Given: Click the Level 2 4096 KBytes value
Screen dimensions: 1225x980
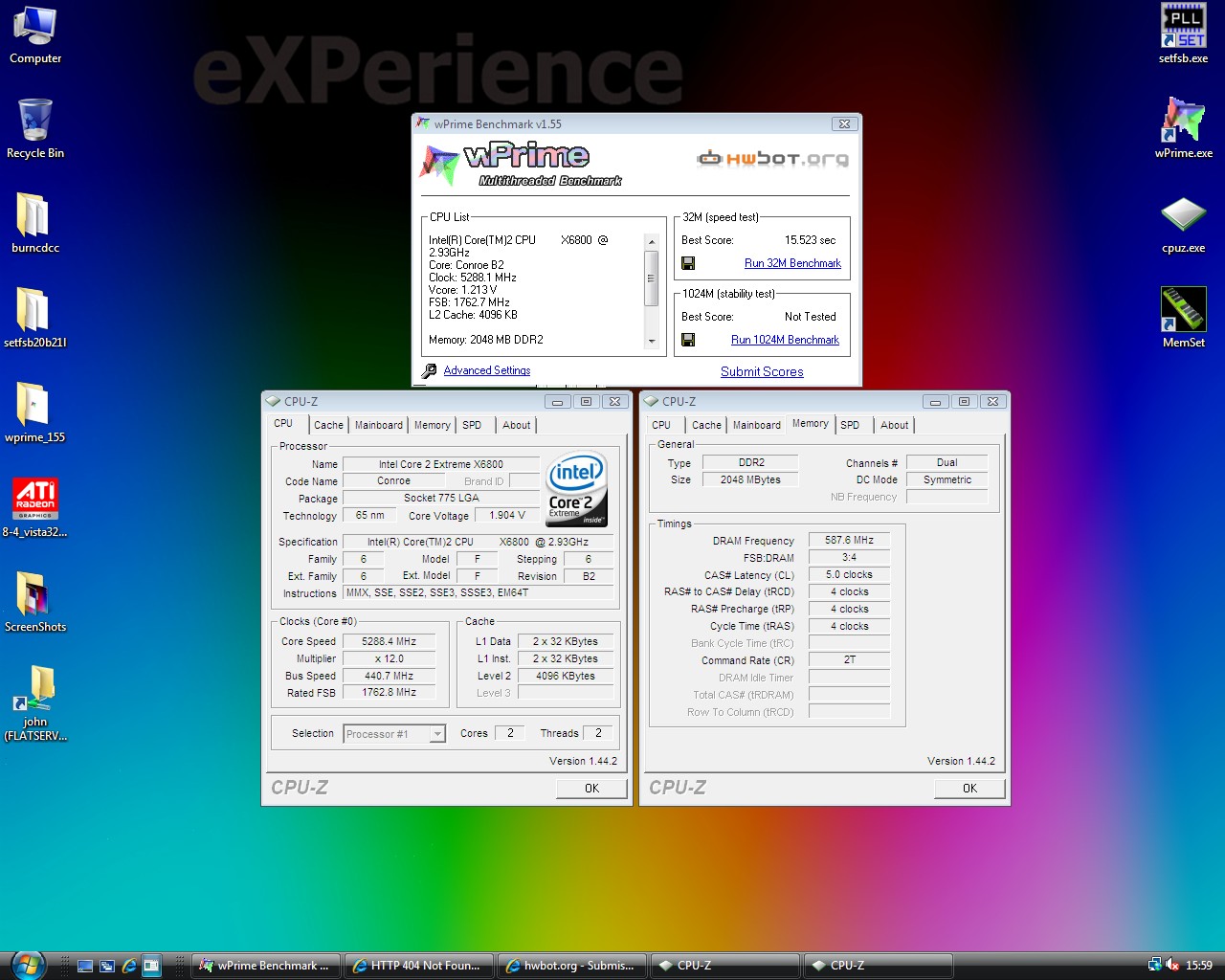Looking at the screenshot, I should click(x=566, y=676).
